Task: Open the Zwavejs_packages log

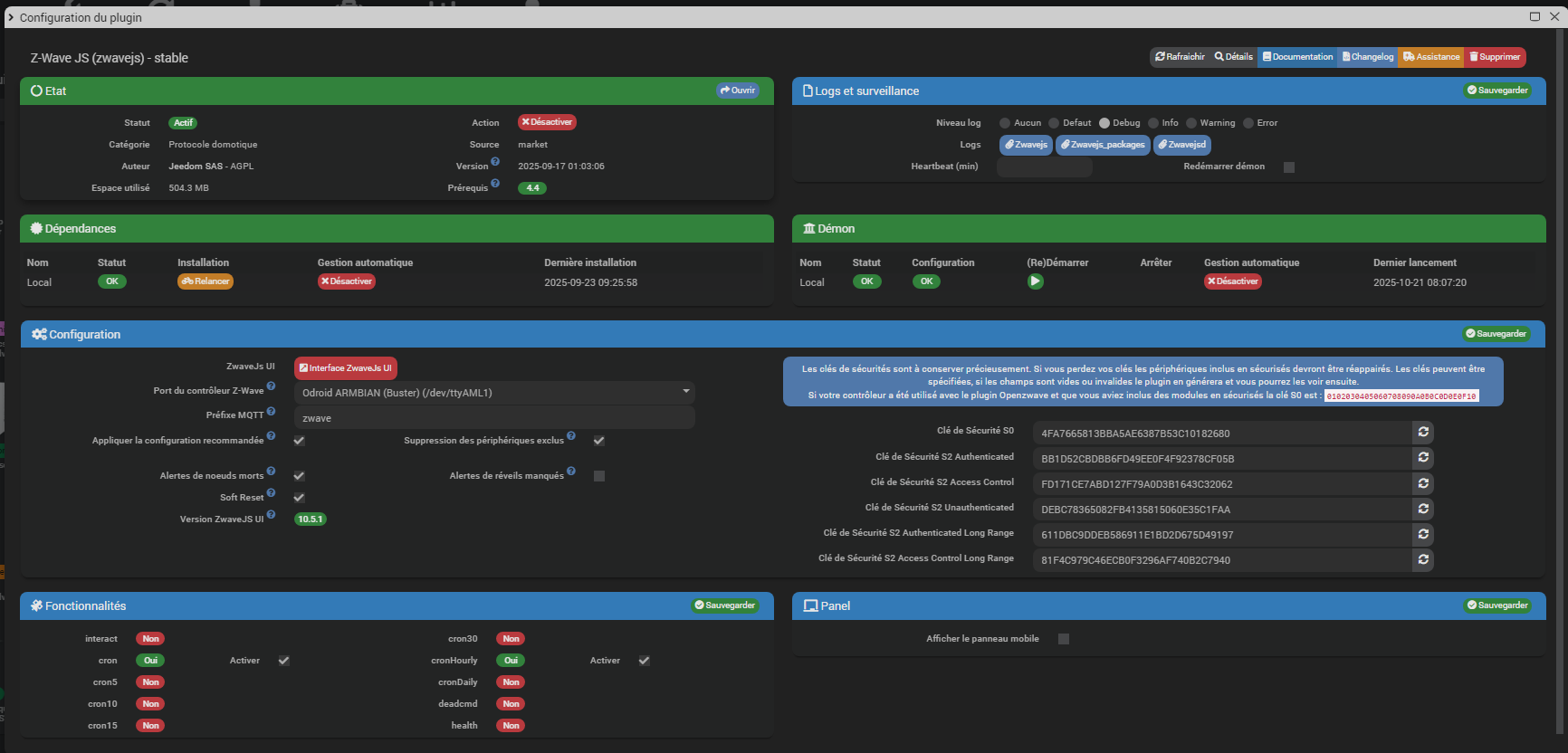Action: (x=1103, y=145)
